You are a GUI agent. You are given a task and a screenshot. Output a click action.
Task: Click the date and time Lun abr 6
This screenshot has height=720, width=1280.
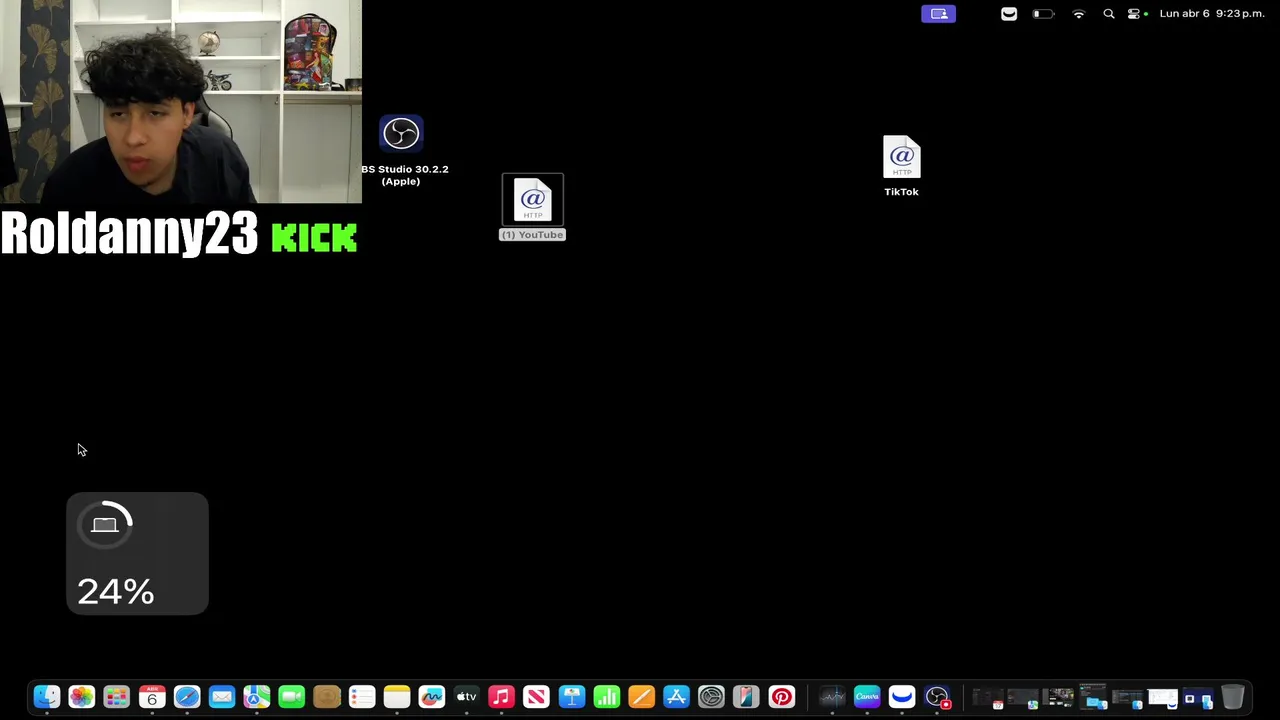click(1212, 14)
